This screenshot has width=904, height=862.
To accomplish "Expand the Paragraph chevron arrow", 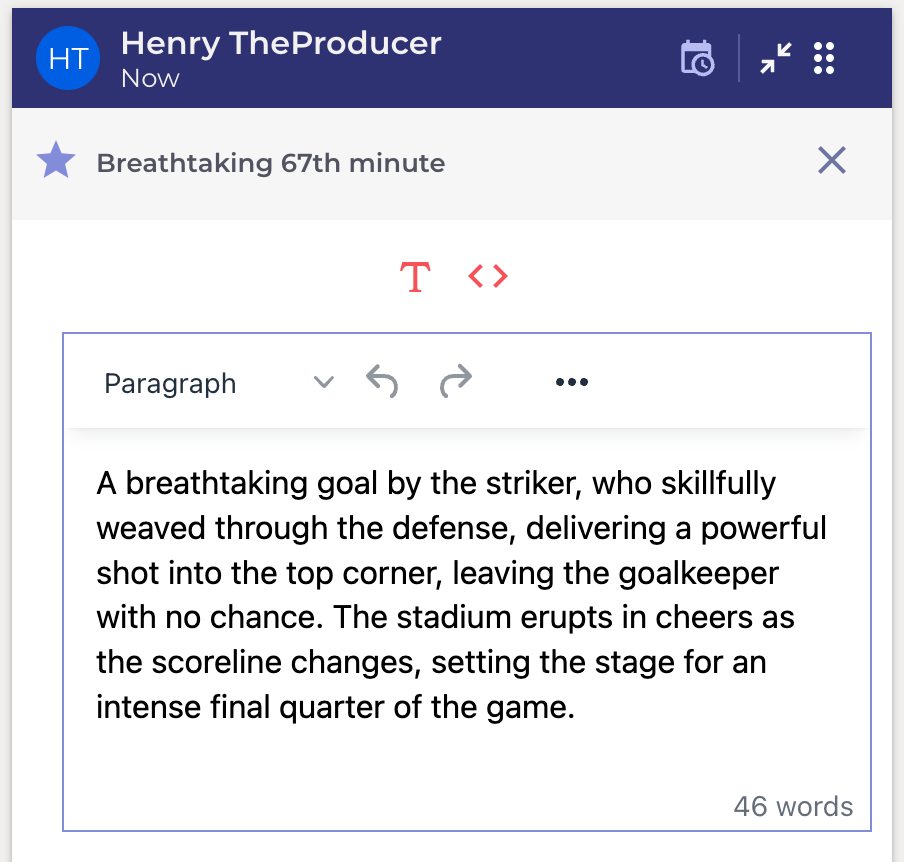I will click(x=323, y=382).
